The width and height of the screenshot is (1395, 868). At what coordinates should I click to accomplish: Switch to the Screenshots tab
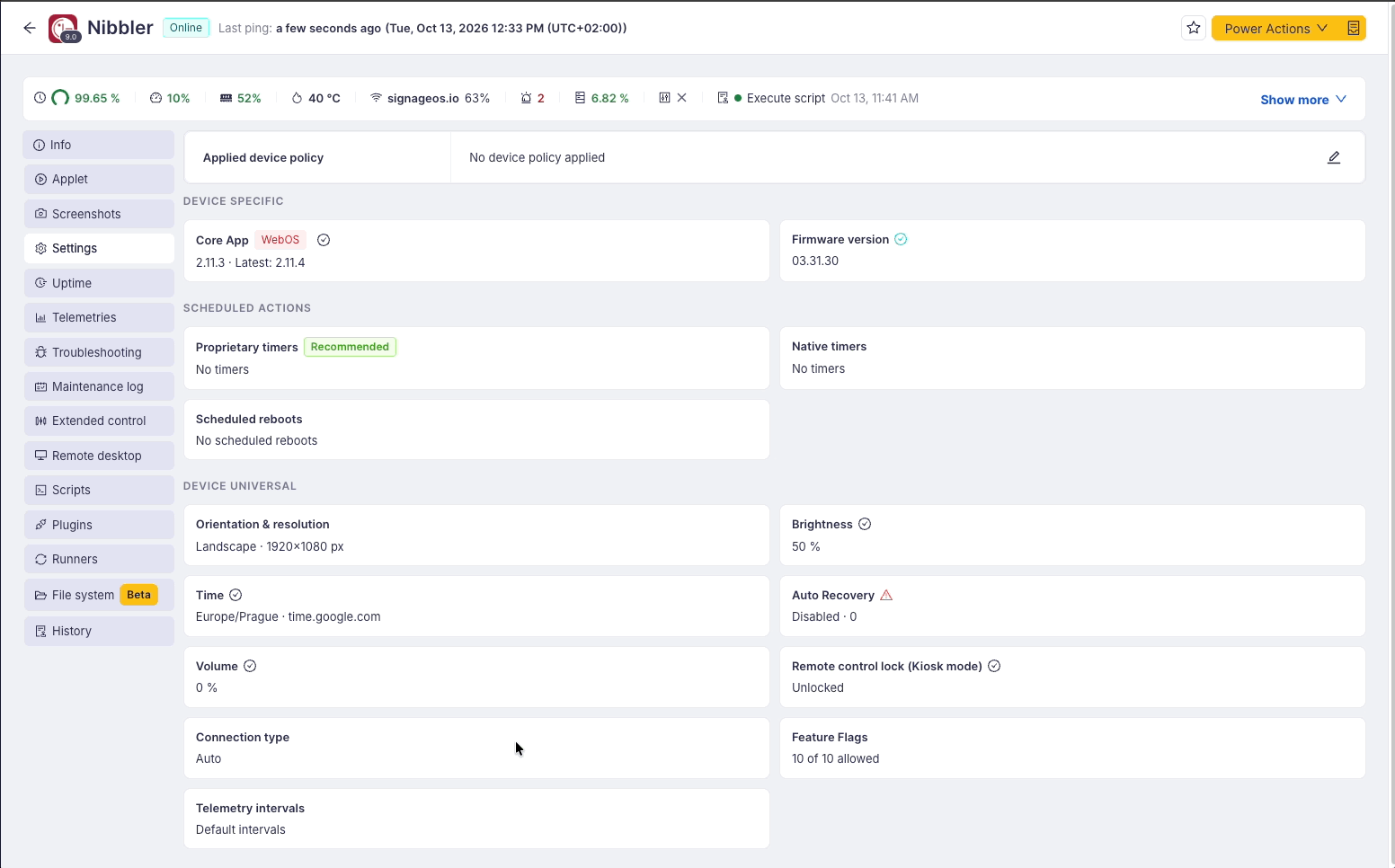pos(99,214)
